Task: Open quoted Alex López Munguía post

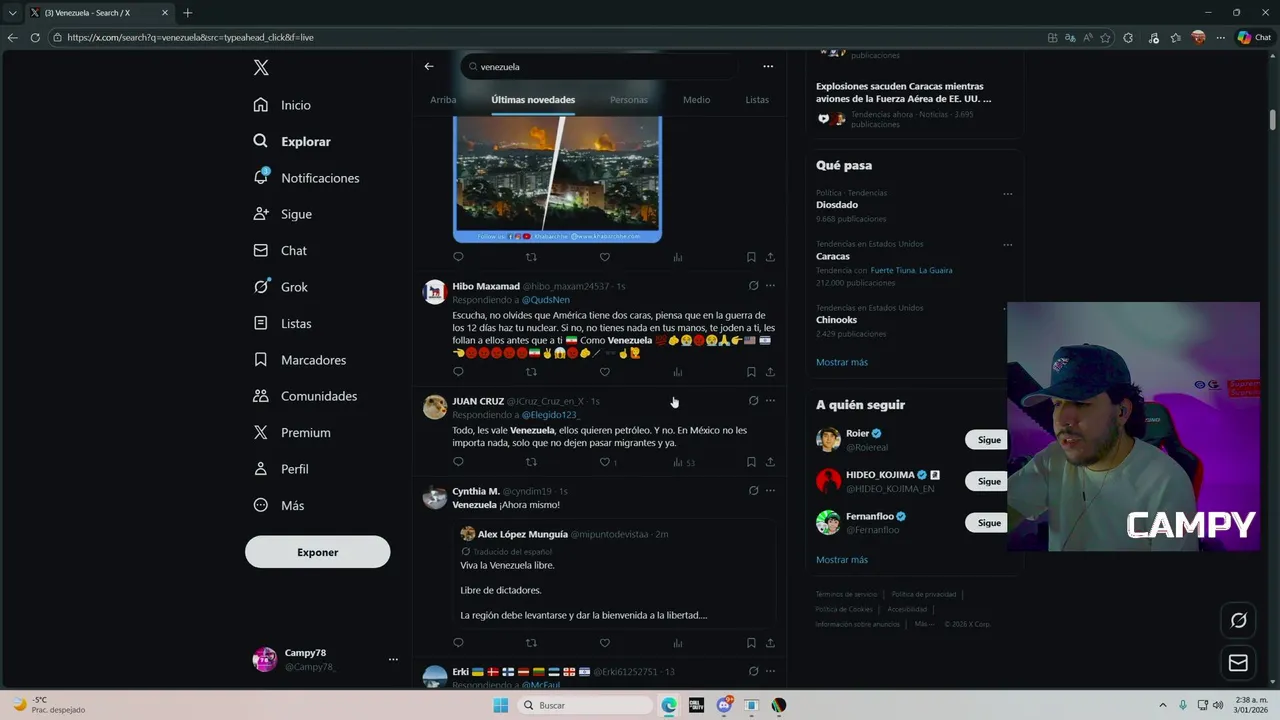Action: point(614,574)
